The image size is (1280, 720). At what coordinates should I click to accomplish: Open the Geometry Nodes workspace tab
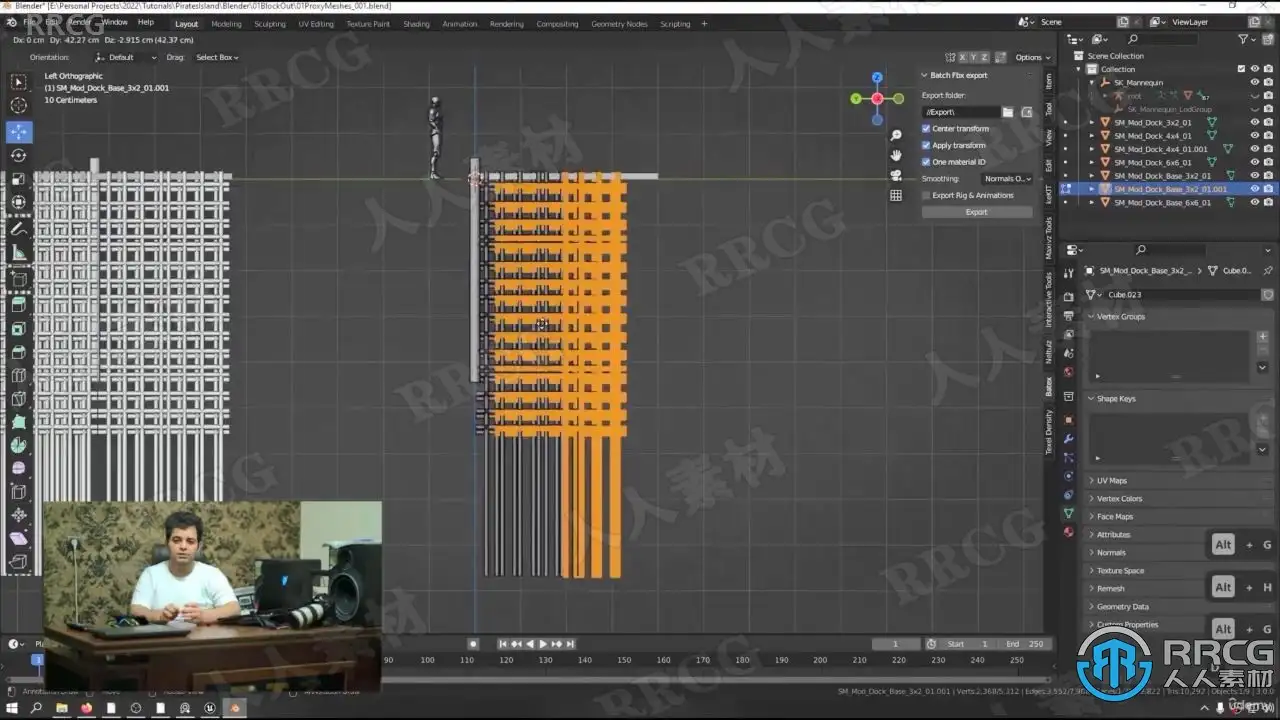point(619,24)
